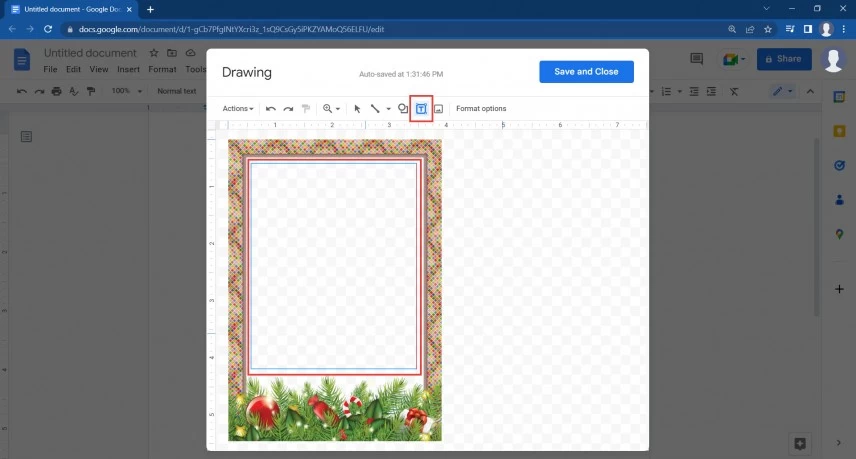Click the Paint format icon in Drawing

(305, 108)
